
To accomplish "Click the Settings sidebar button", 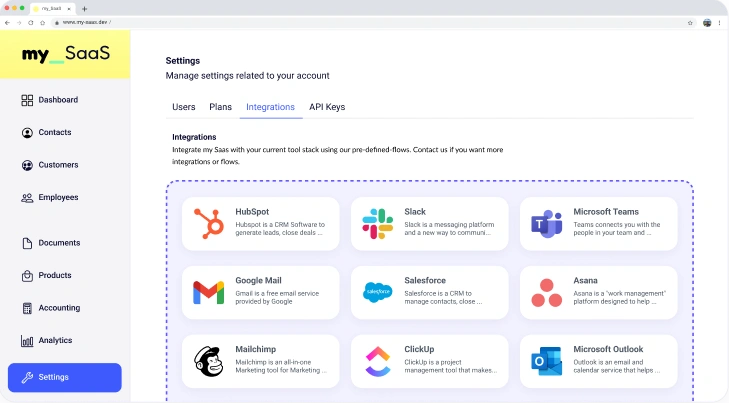I will click(64, 377).
